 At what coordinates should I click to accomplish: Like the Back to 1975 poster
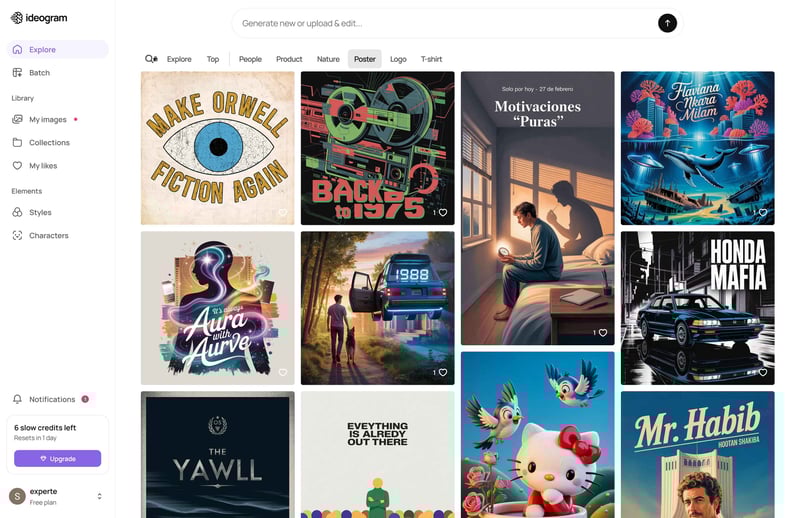coord(442,213)
